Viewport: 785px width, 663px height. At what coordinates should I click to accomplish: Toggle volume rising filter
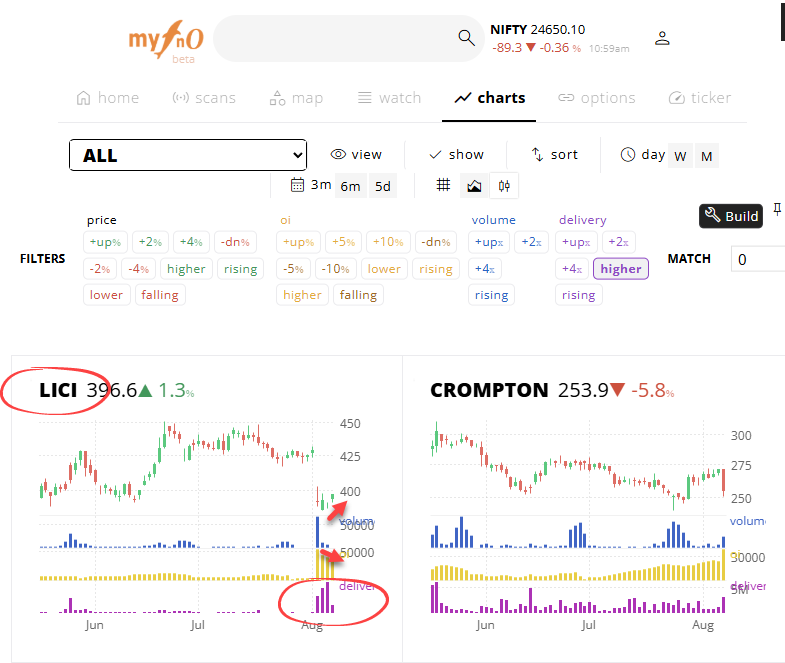(x=492, y=295)
